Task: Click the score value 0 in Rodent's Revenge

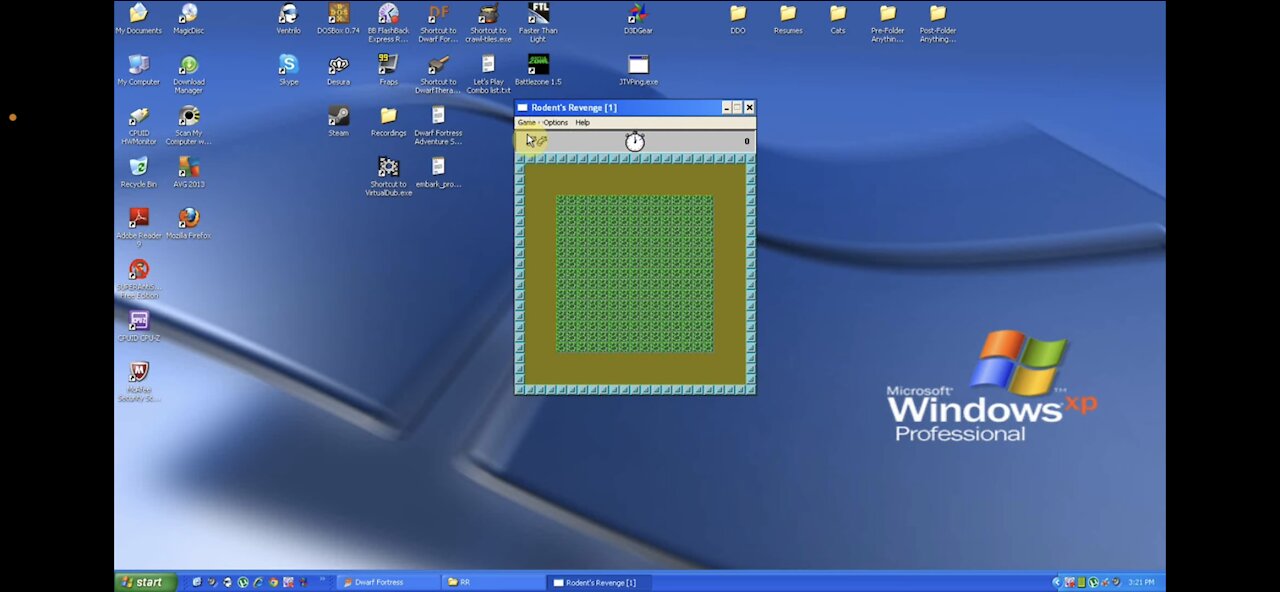Action: 746,141
